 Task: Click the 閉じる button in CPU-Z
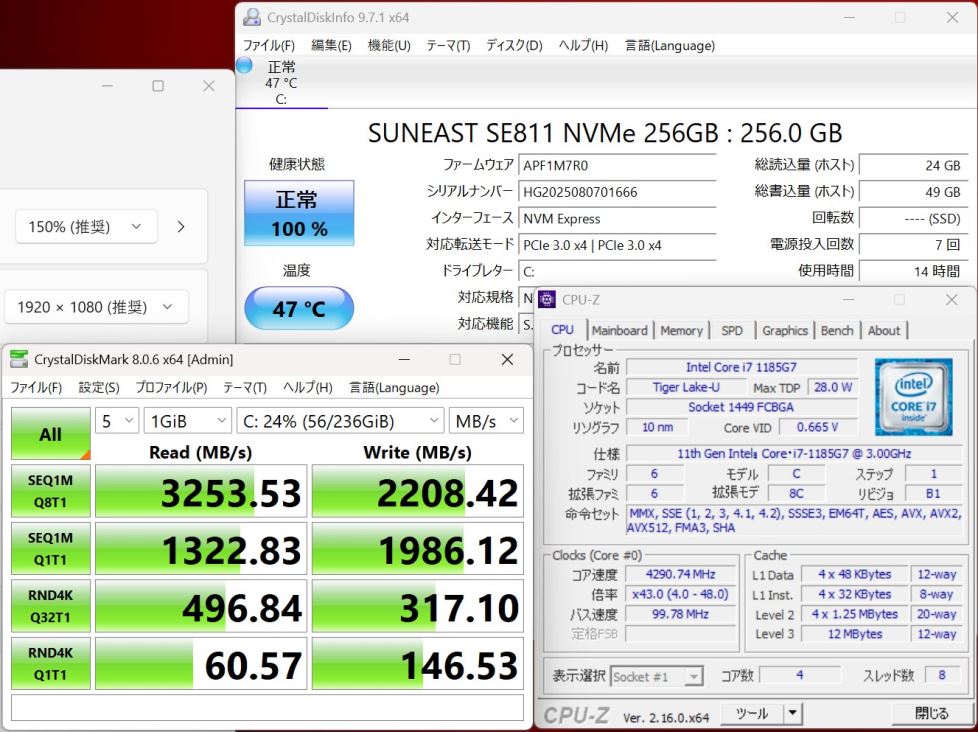tap(931, 713)
